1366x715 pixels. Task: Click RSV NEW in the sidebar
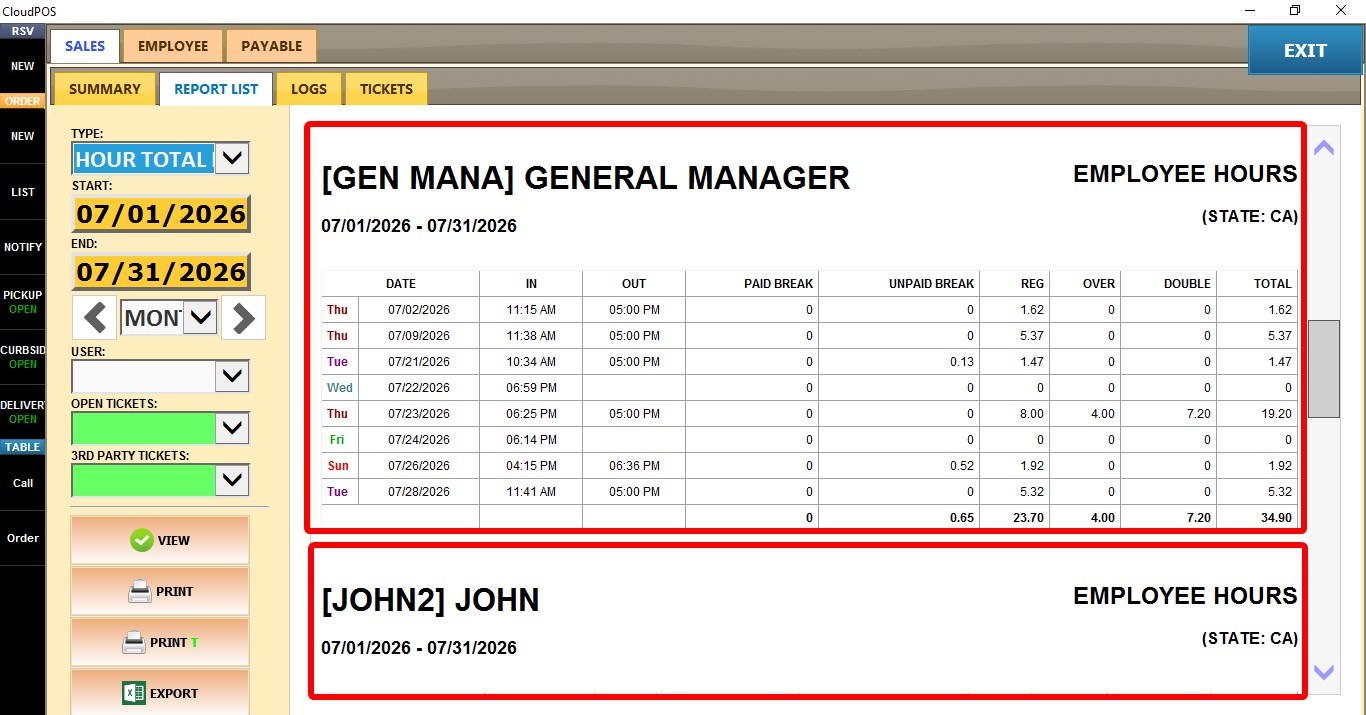pos(22,66)
